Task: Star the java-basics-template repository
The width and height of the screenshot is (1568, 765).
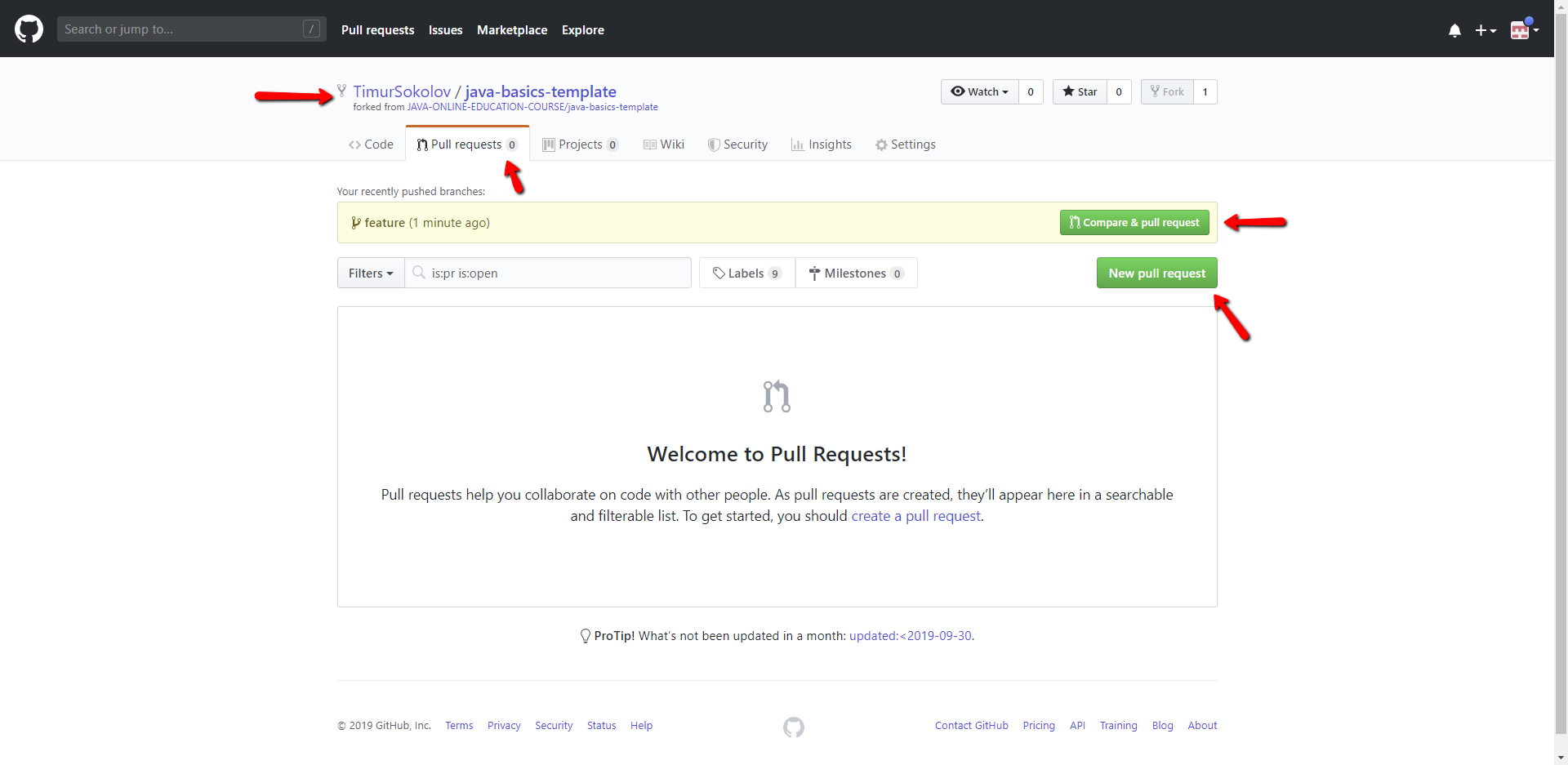Action: (1080, 92)
